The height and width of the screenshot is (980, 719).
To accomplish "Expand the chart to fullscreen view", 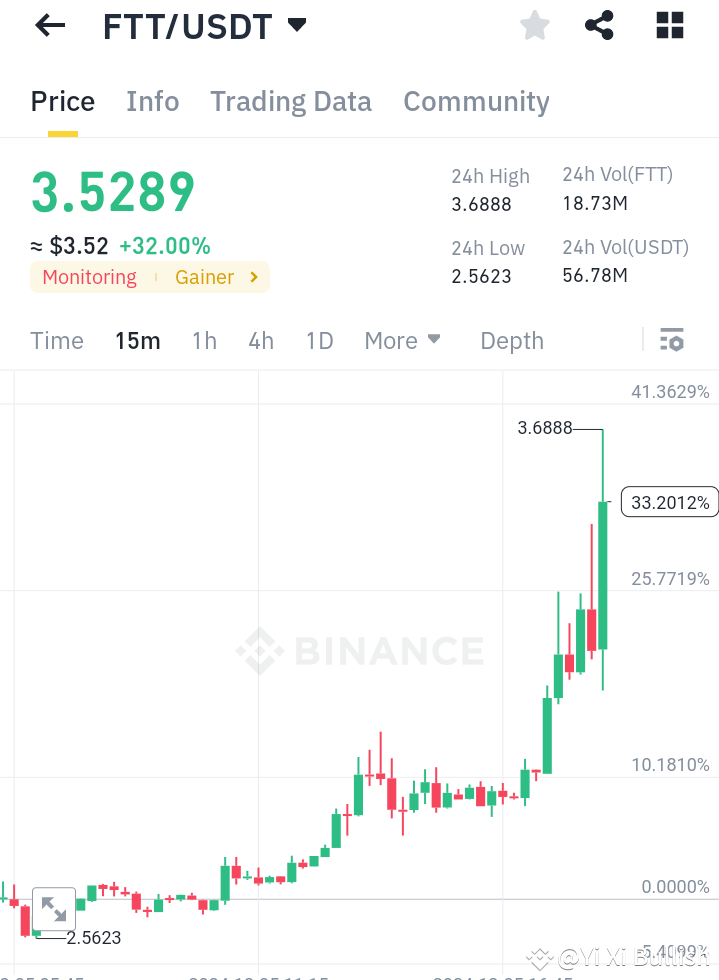I will point(54,910).
